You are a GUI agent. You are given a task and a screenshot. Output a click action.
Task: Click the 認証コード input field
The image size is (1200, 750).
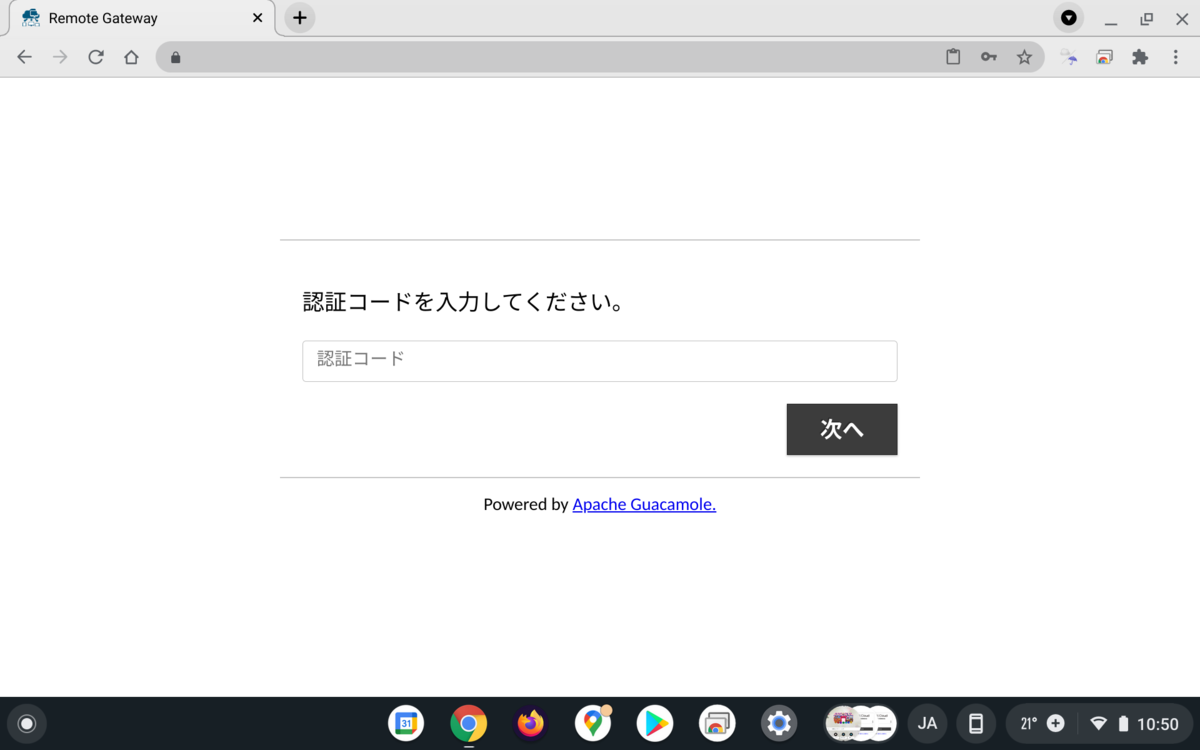[599, 361]
